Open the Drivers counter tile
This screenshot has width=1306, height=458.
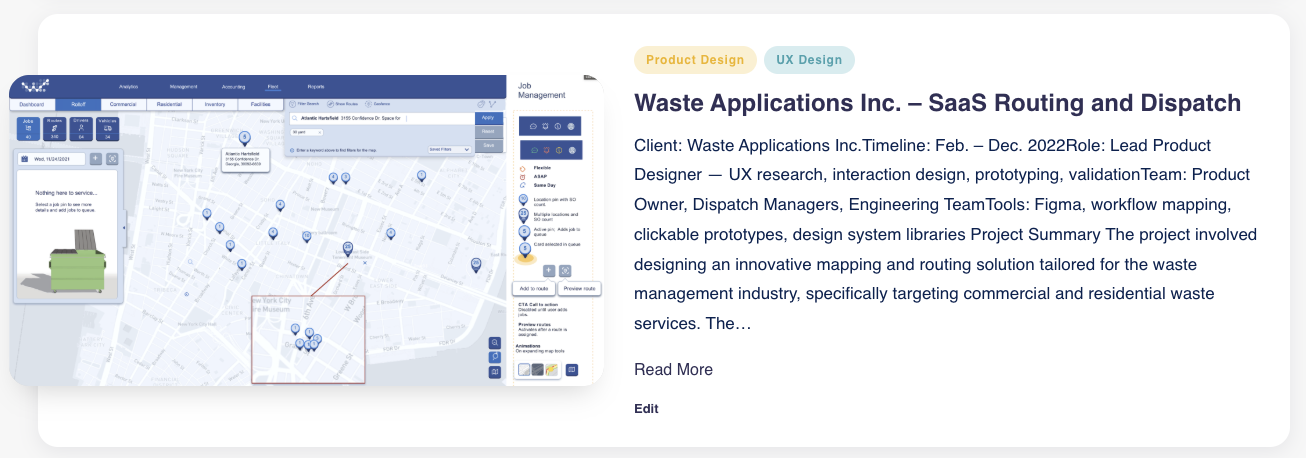click(x=81, y=128)
